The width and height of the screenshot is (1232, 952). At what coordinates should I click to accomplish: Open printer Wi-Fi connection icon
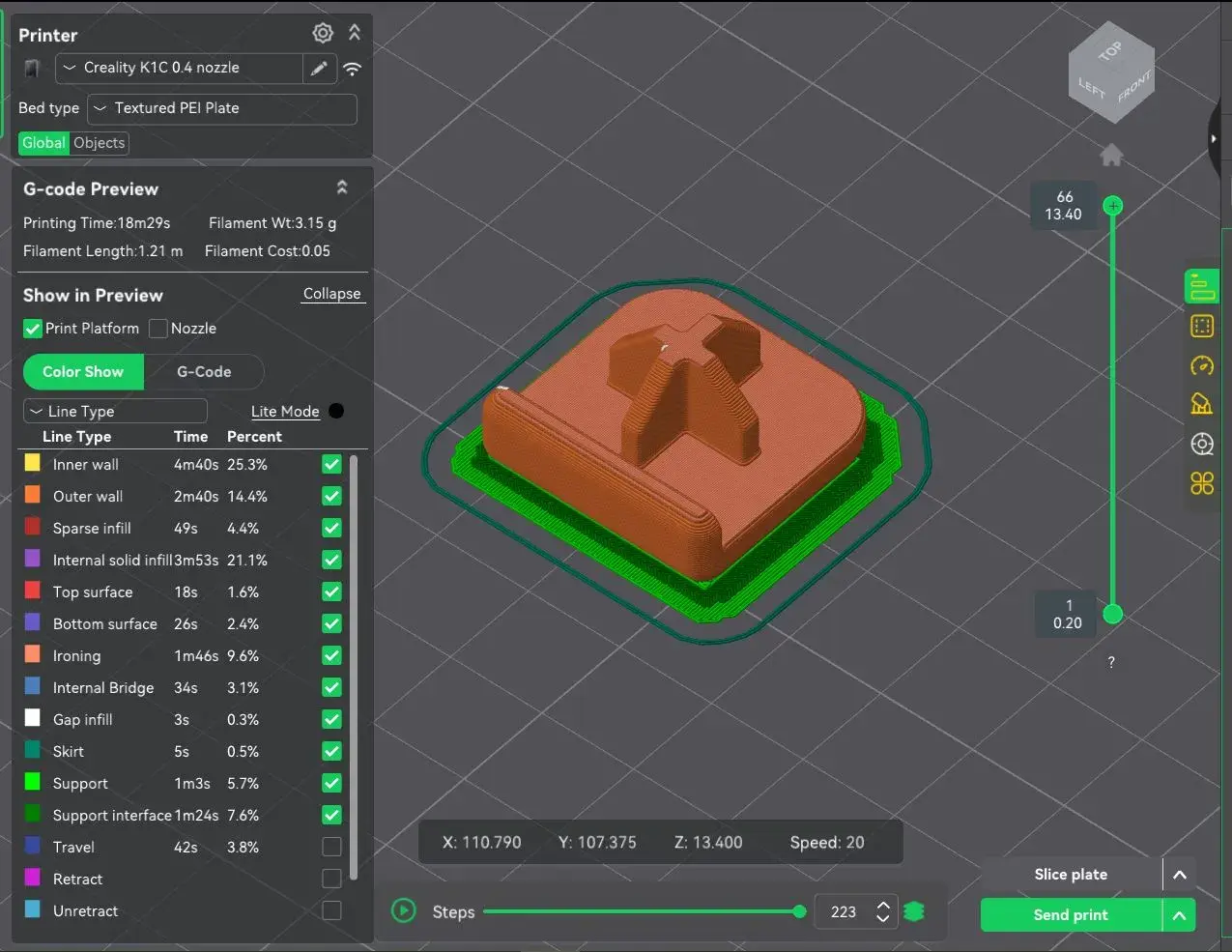(353, 69)
